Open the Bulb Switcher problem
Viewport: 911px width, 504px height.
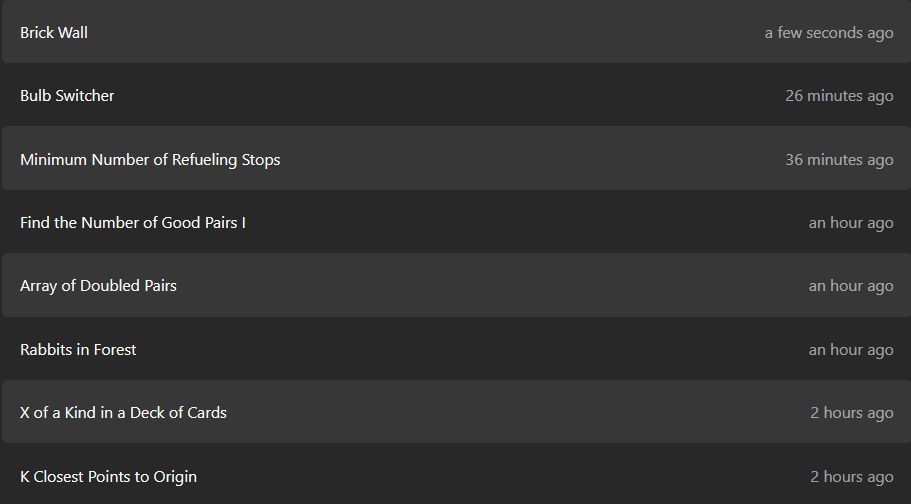[x=67, y=95]
